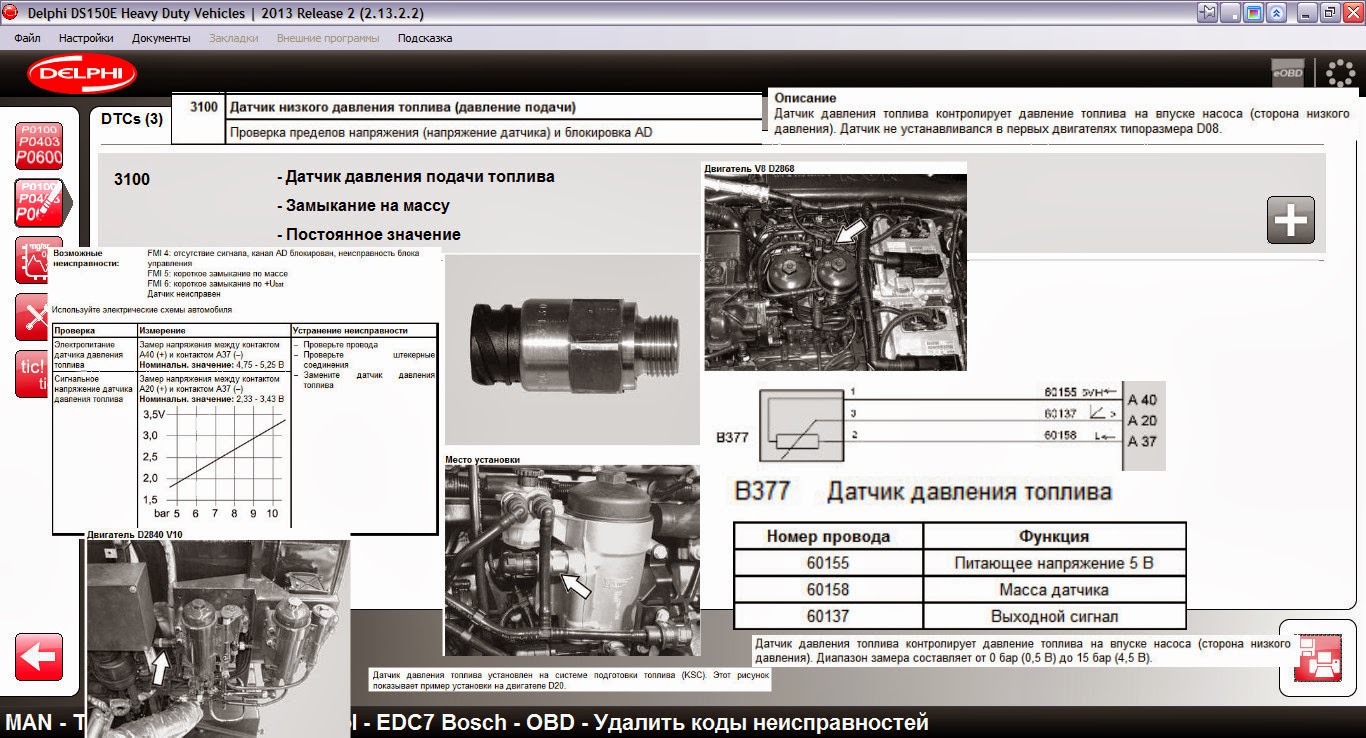Click wire number 60137 table cell
The image size is (1366, 738).
(828, 616)
